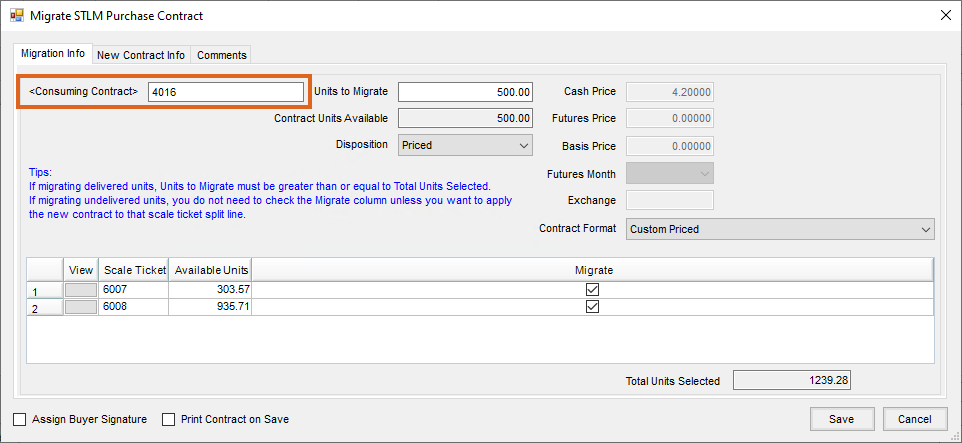This screenshot has height=443, width=962.
Task: Open the New Contract Info tab
Action: click(x=141, y=55)
